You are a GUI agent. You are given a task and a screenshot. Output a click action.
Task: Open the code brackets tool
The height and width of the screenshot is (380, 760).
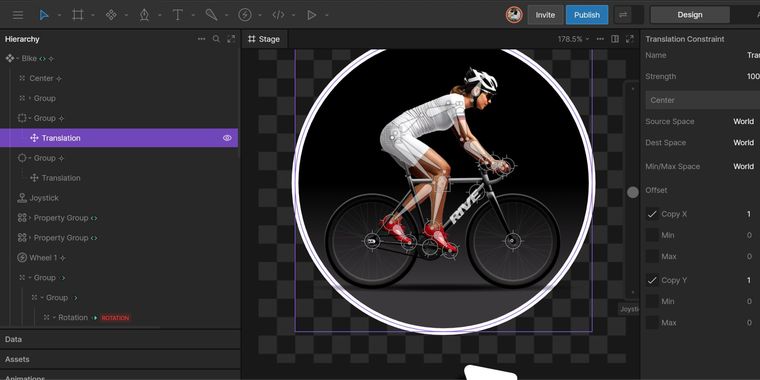[278, 15]
